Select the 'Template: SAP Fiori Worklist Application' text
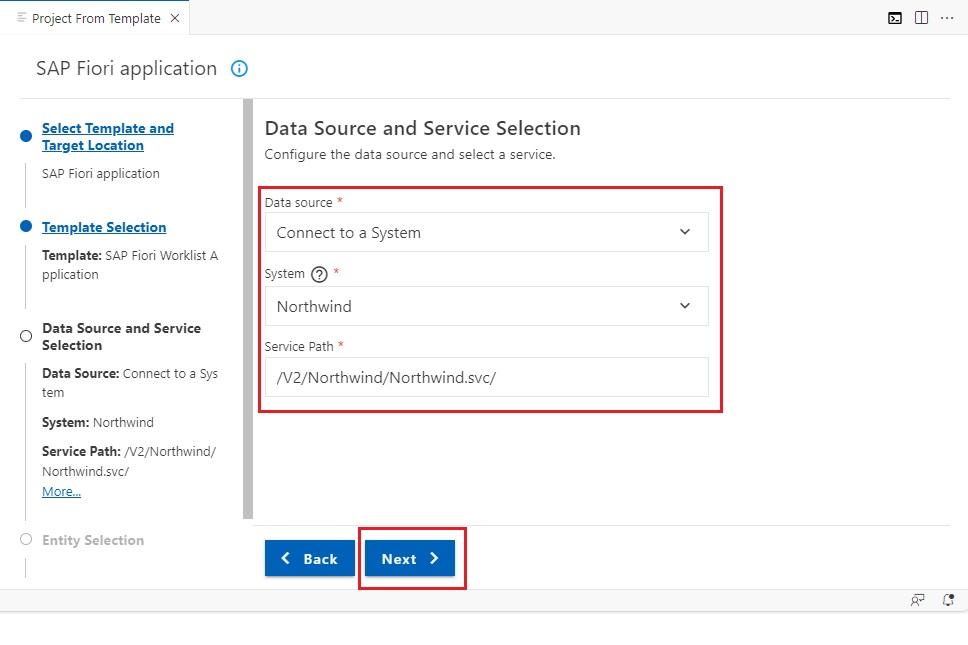The height and width of the screenshot is (645, 968). [x=130, y=265]
